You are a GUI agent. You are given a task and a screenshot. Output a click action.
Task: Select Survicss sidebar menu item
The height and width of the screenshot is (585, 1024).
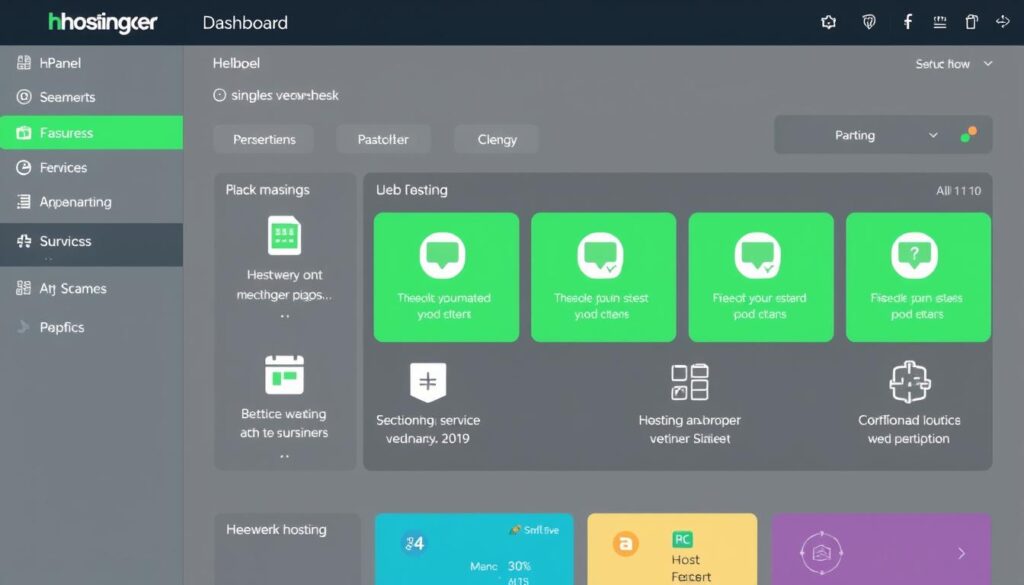[66, 242]
